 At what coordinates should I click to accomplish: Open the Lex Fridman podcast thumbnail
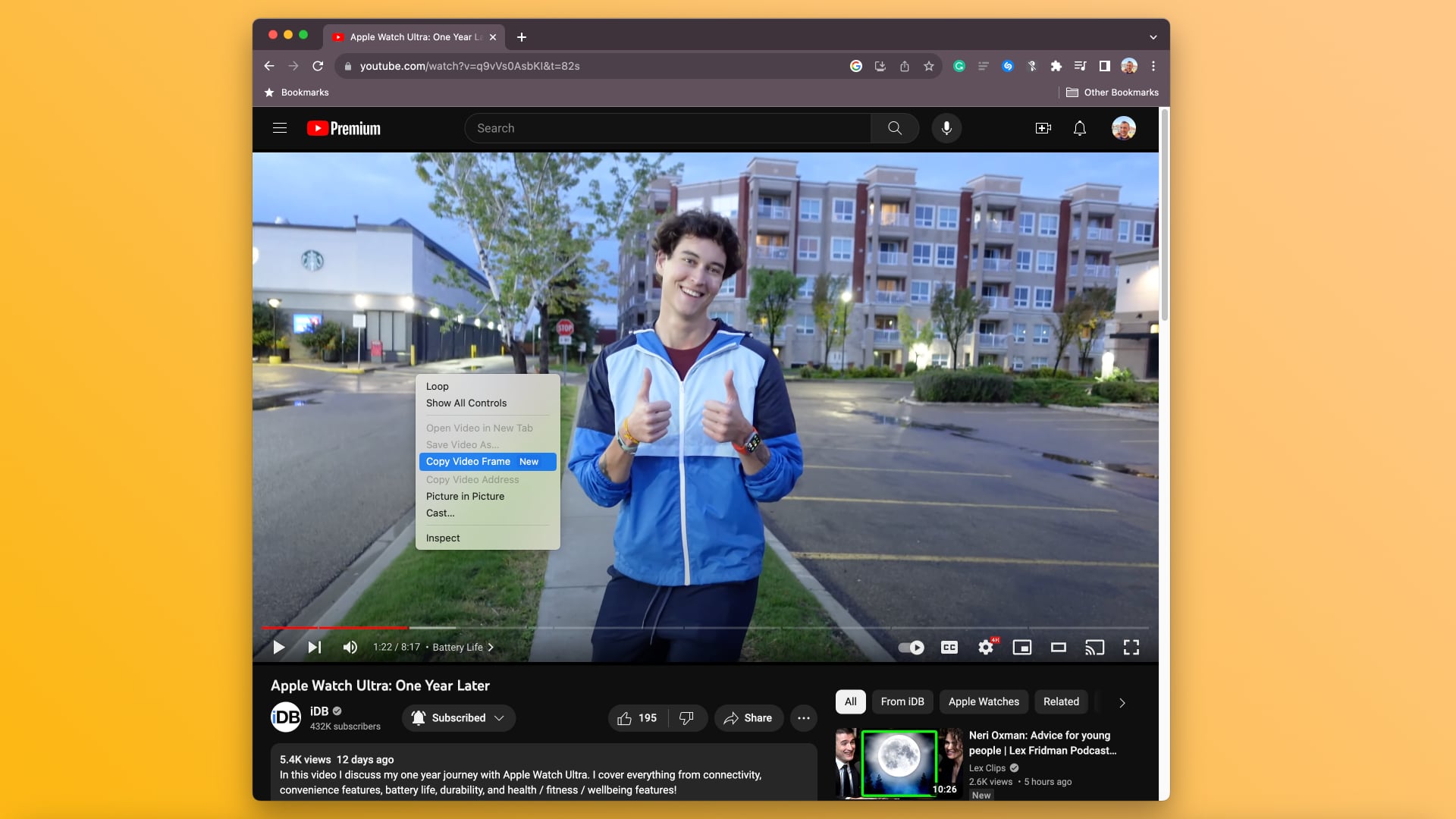(899, 764)
